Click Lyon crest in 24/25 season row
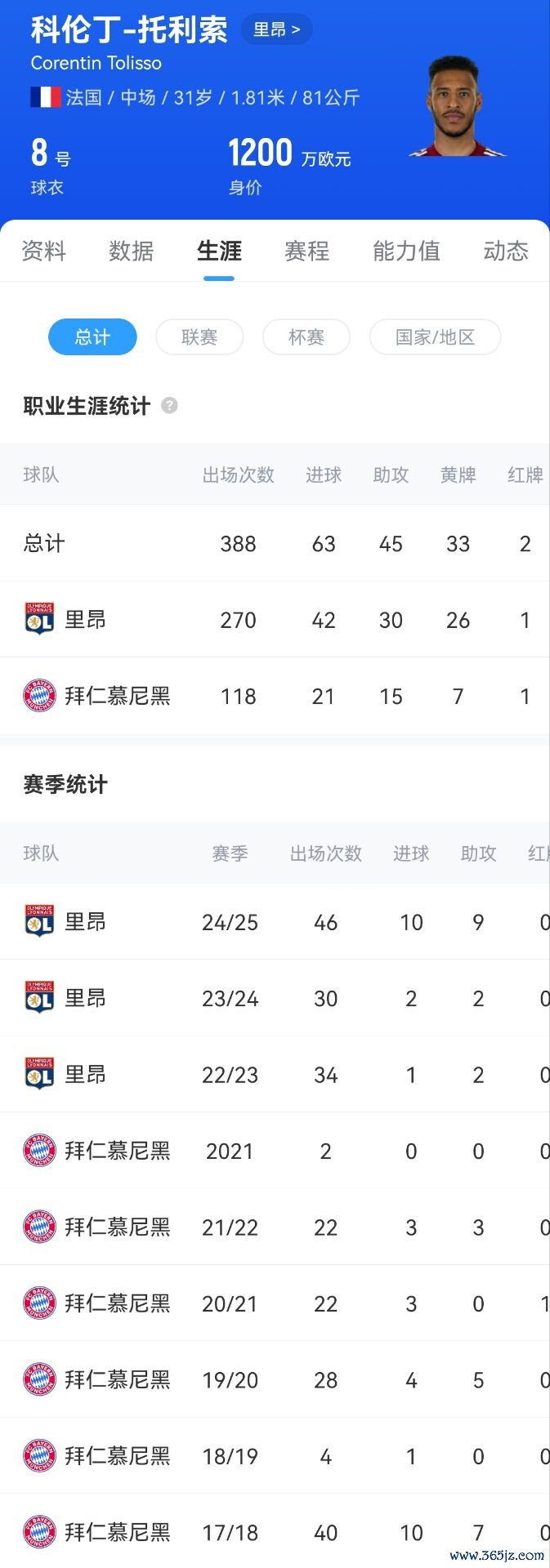The height and width of the screenshot is (1568, 550). click(39, 921)
